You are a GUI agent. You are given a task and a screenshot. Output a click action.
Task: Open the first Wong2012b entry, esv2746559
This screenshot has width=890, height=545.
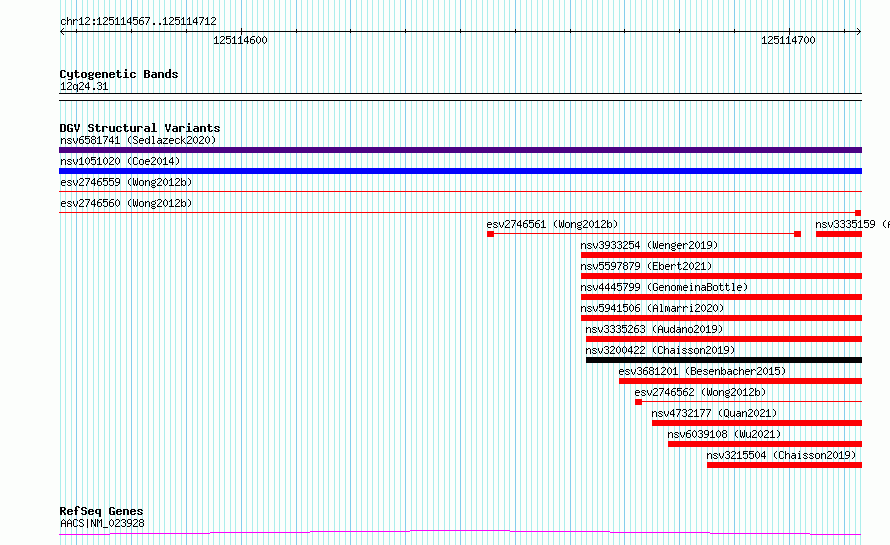coord(126,182)
